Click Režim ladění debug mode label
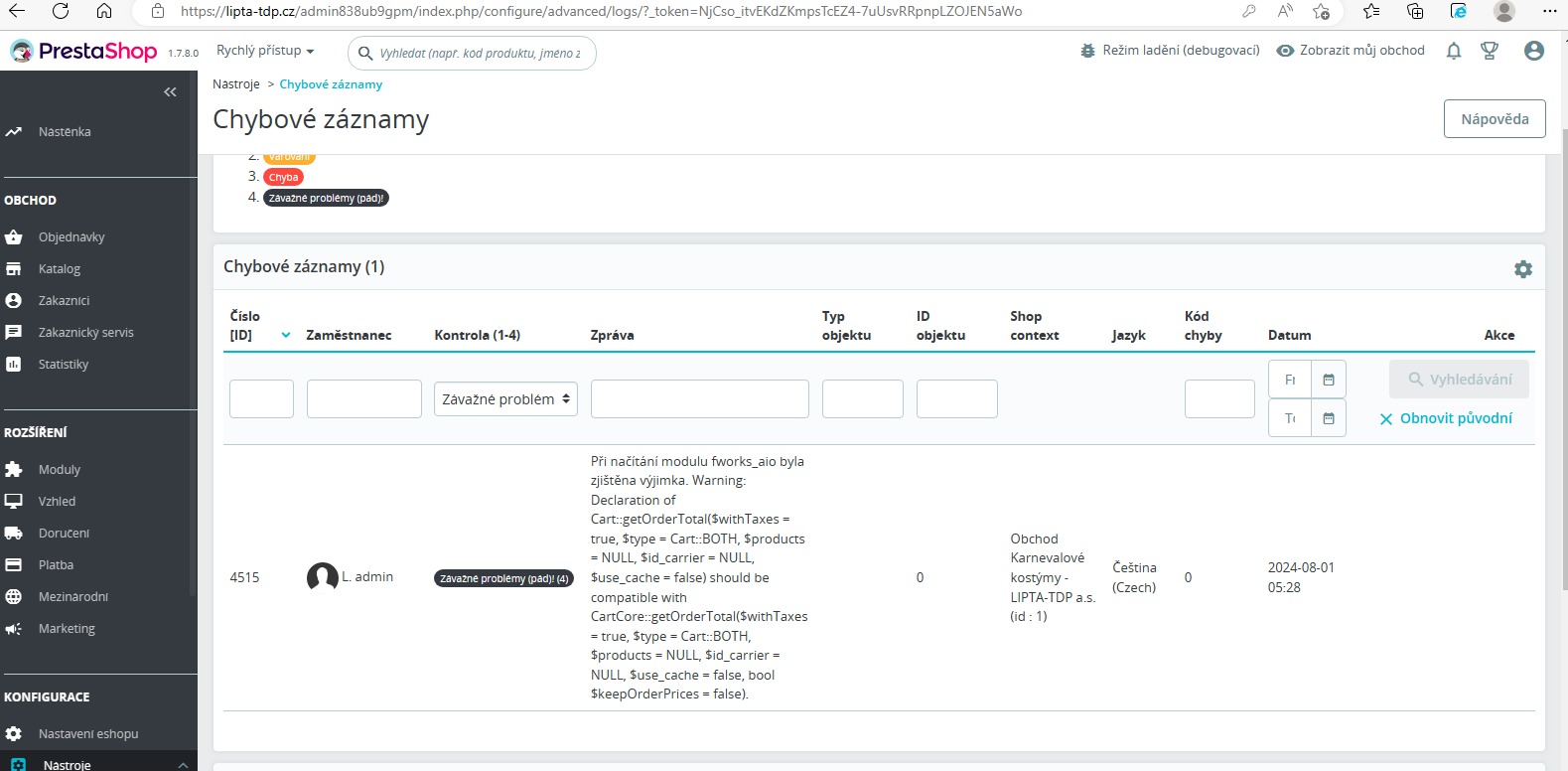 click(1181, 51)
